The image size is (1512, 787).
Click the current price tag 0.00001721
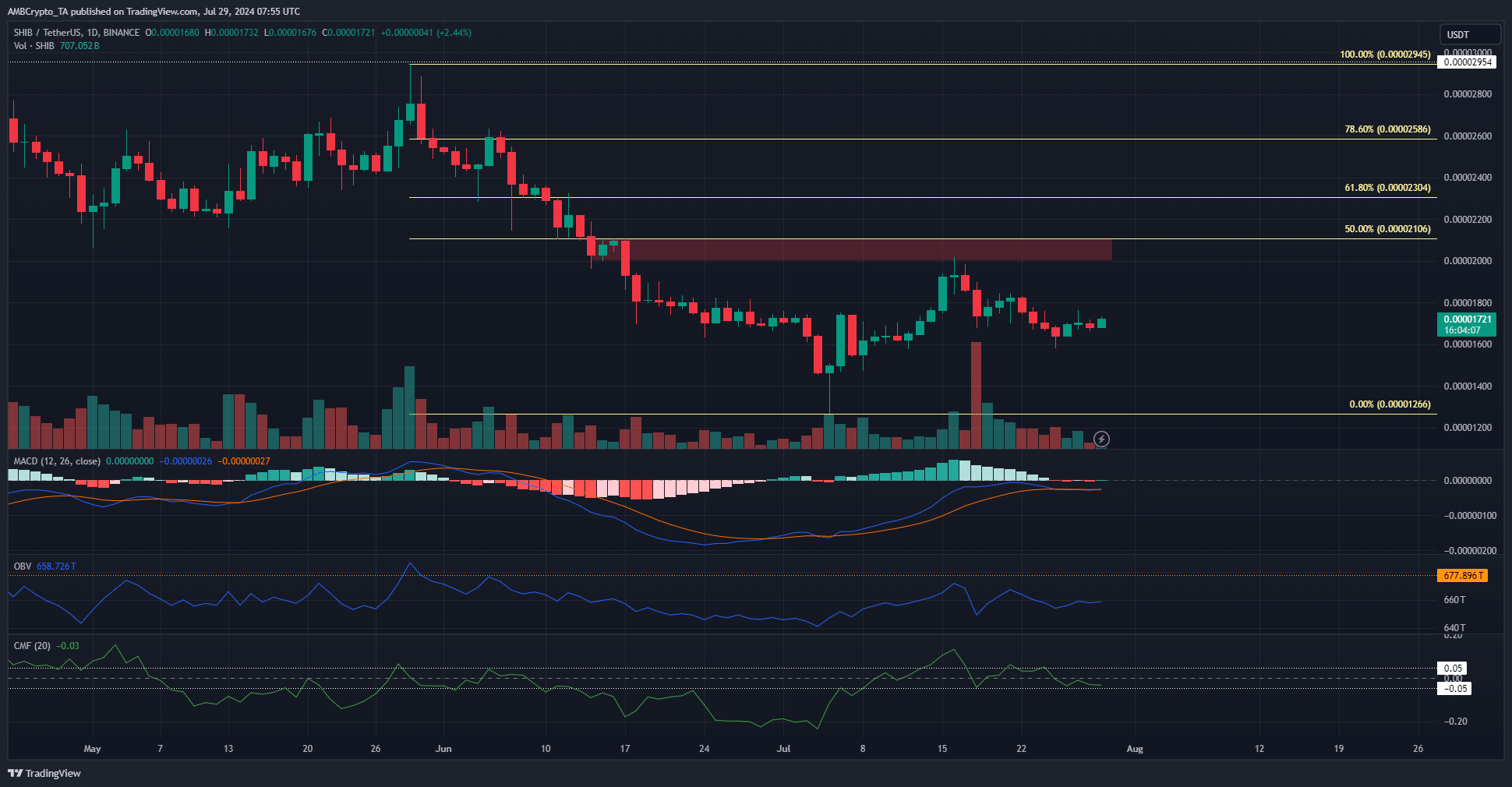[x=1467, y=324]
